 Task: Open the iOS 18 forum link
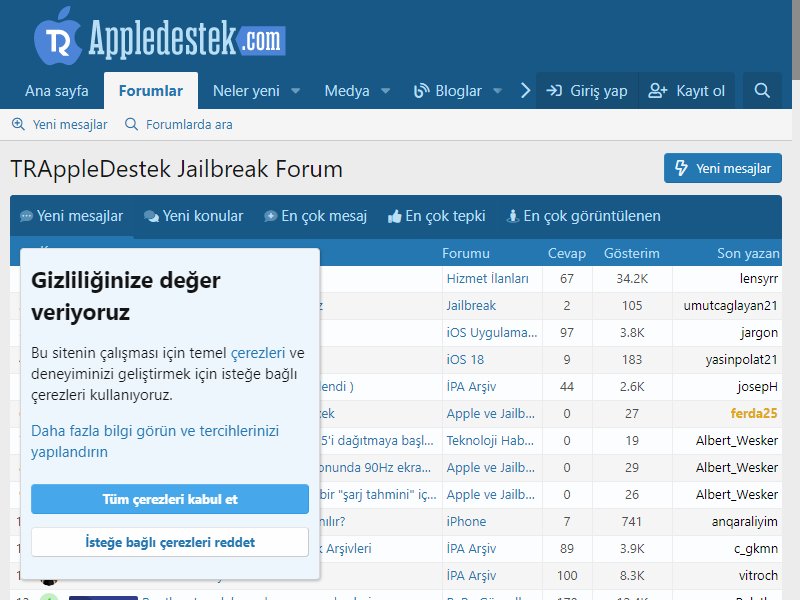(x=465, y=360)
